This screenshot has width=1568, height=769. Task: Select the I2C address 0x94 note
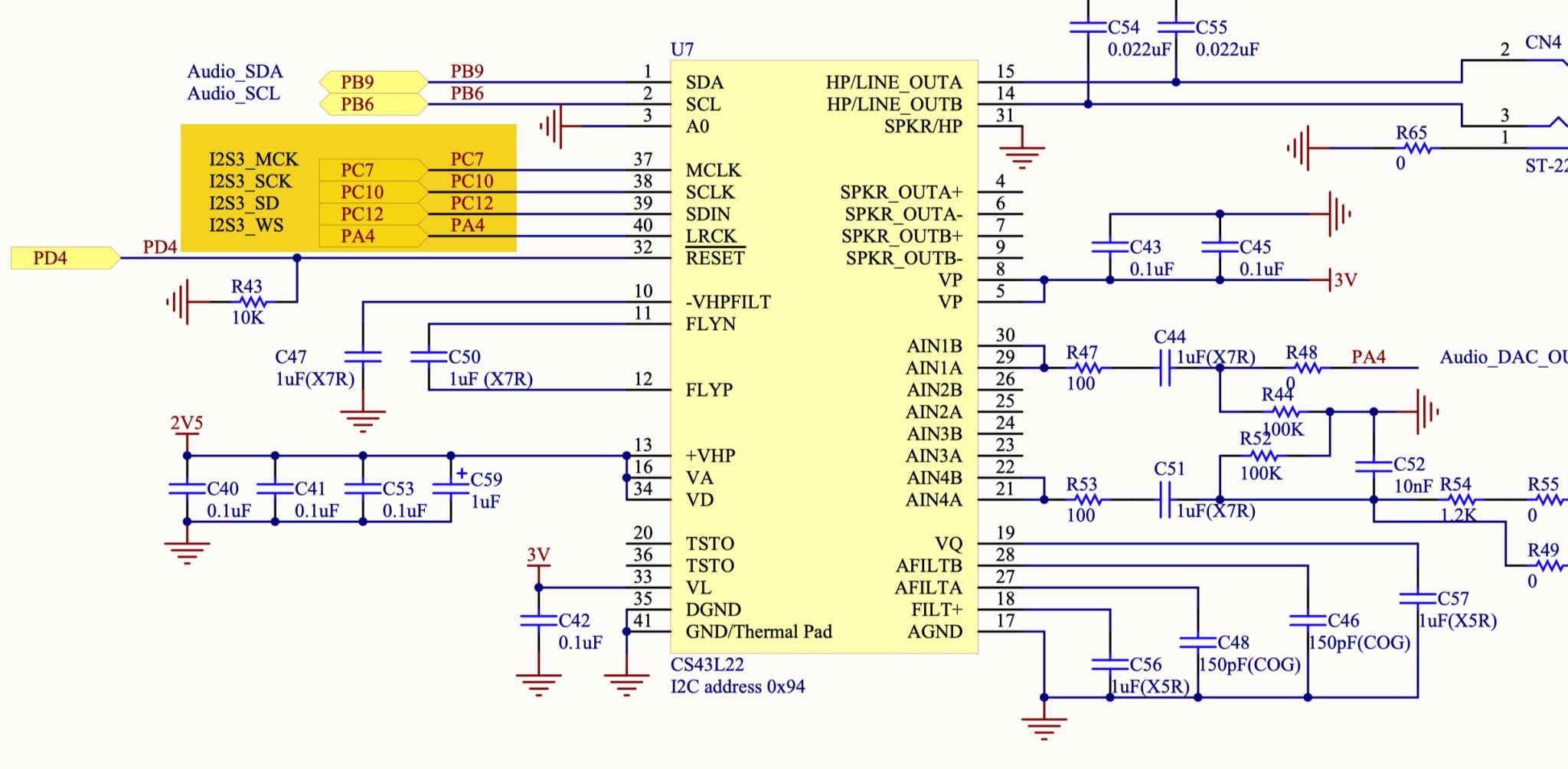[737, 687]
